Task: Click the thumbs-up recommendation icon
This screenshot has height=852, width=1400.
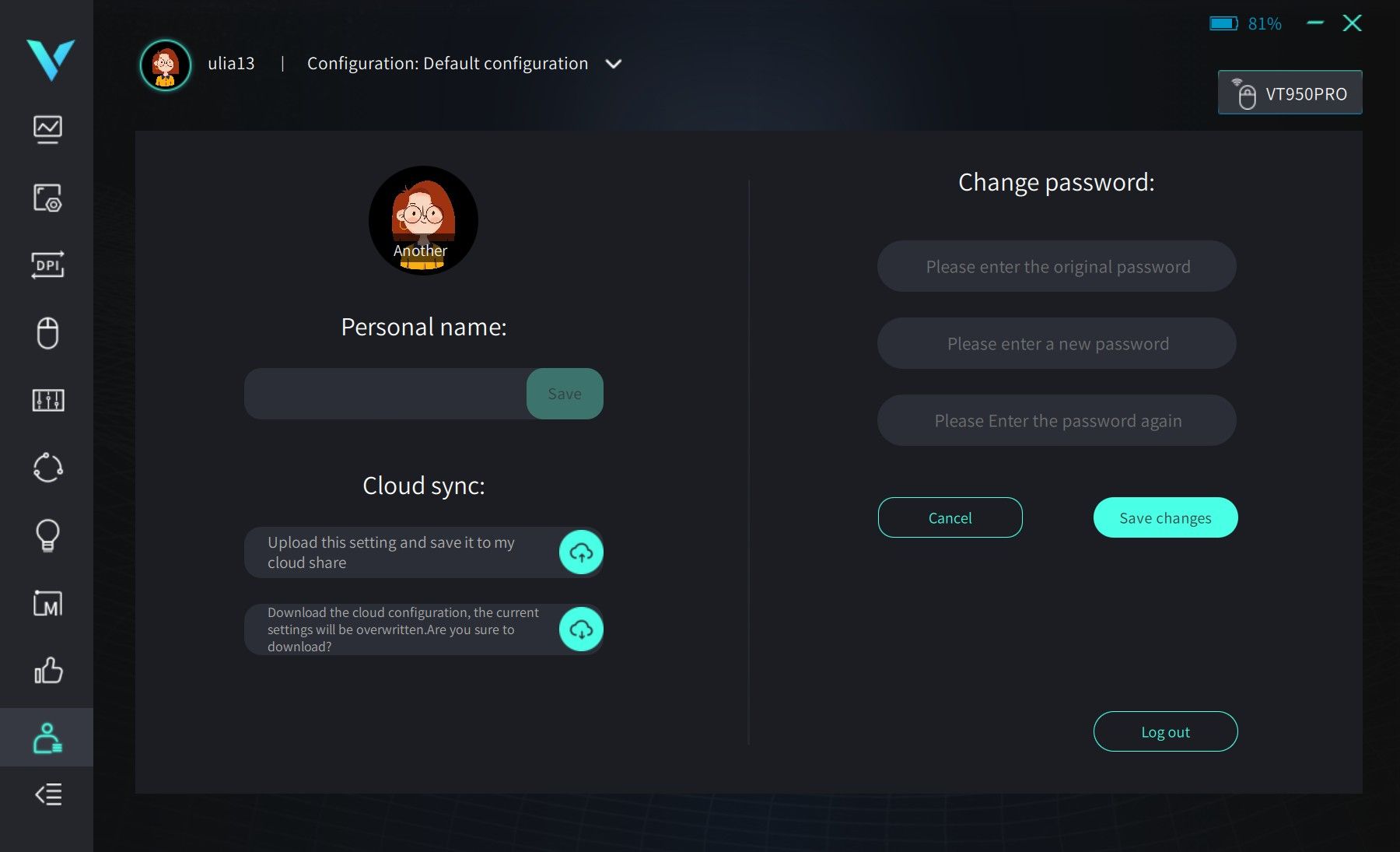Action: (47, 670)
